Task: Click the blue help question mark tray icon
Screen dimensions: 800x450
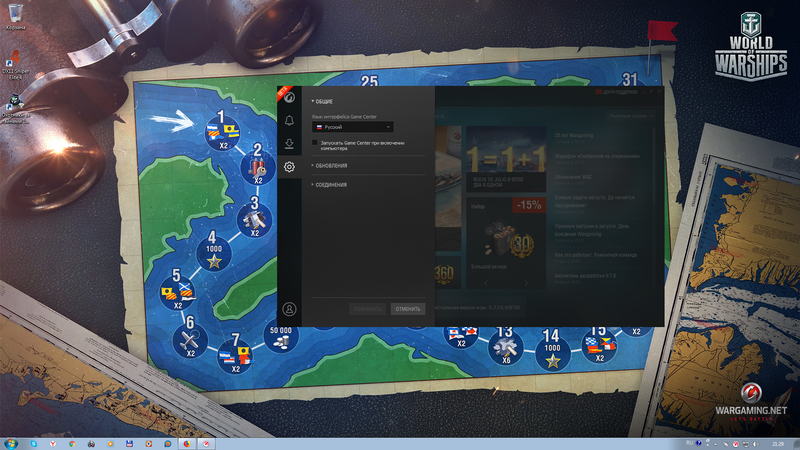Action: point(698,443)
